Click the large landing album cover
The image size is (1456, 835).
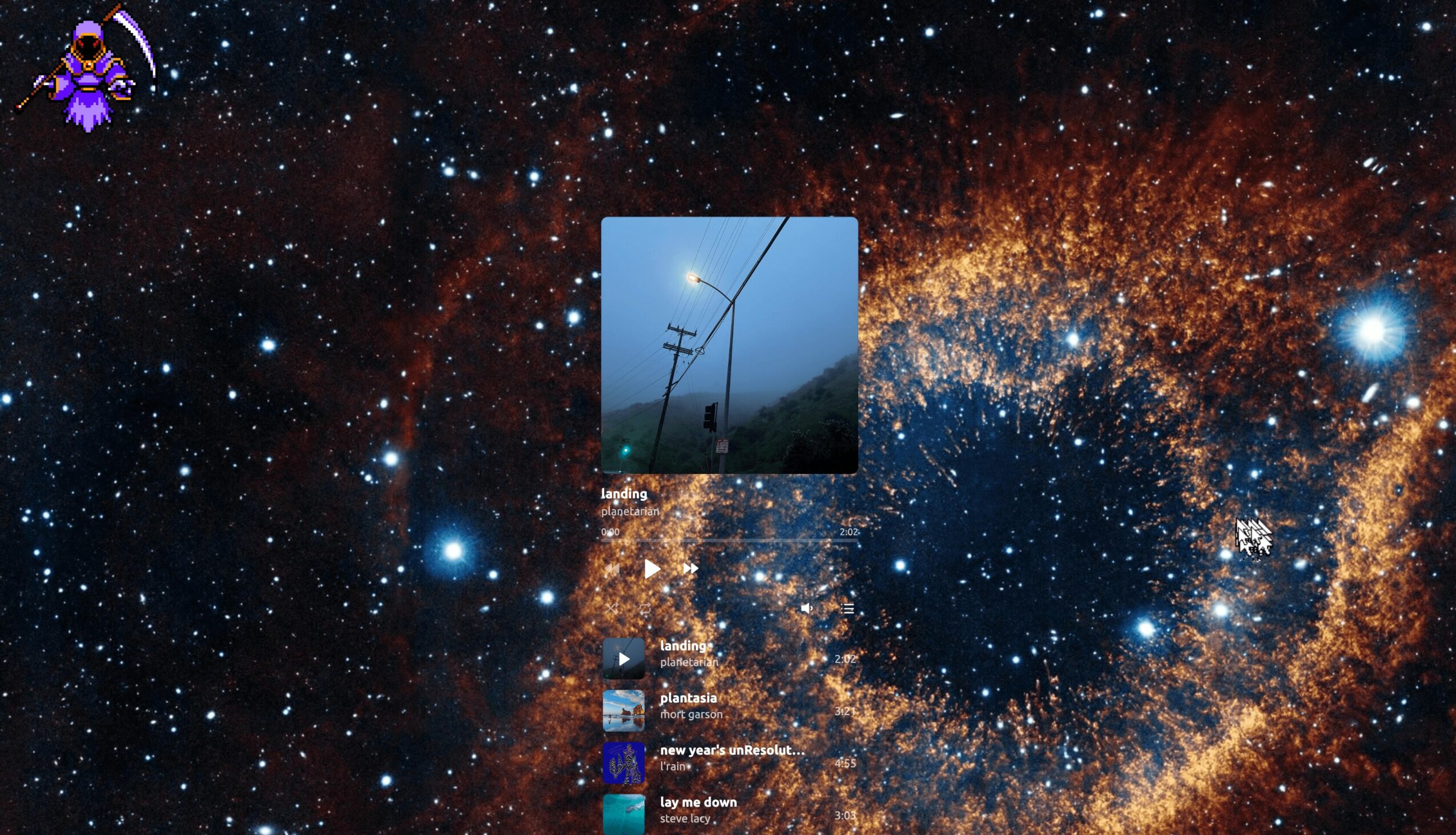[729, 345]
